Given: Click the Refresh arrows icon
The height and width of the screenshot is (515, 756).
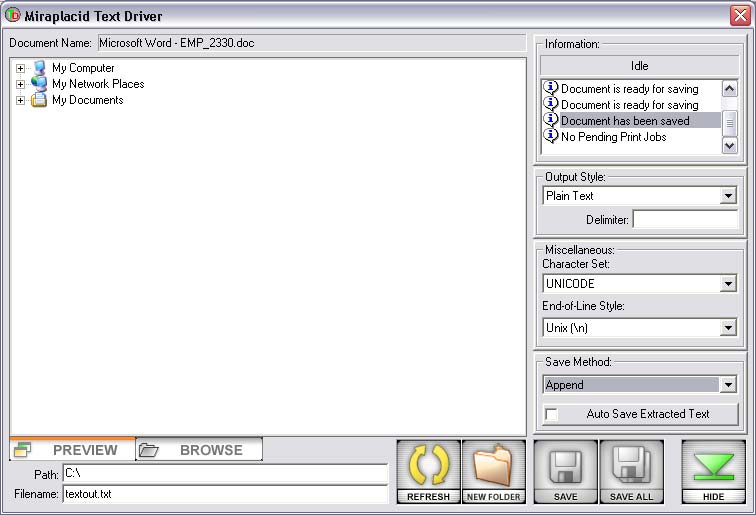Looking at the screenshot, I should pyautogui.click(x=428, y=471).
